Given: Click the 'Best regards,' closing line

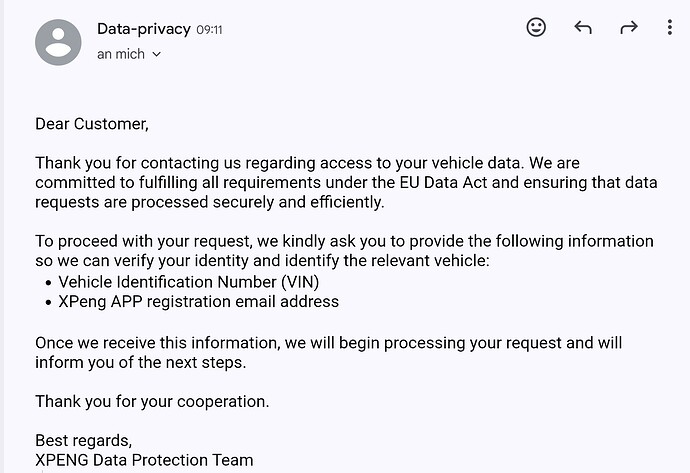Looking at the screenshot, I should click(x=84, y=440).
